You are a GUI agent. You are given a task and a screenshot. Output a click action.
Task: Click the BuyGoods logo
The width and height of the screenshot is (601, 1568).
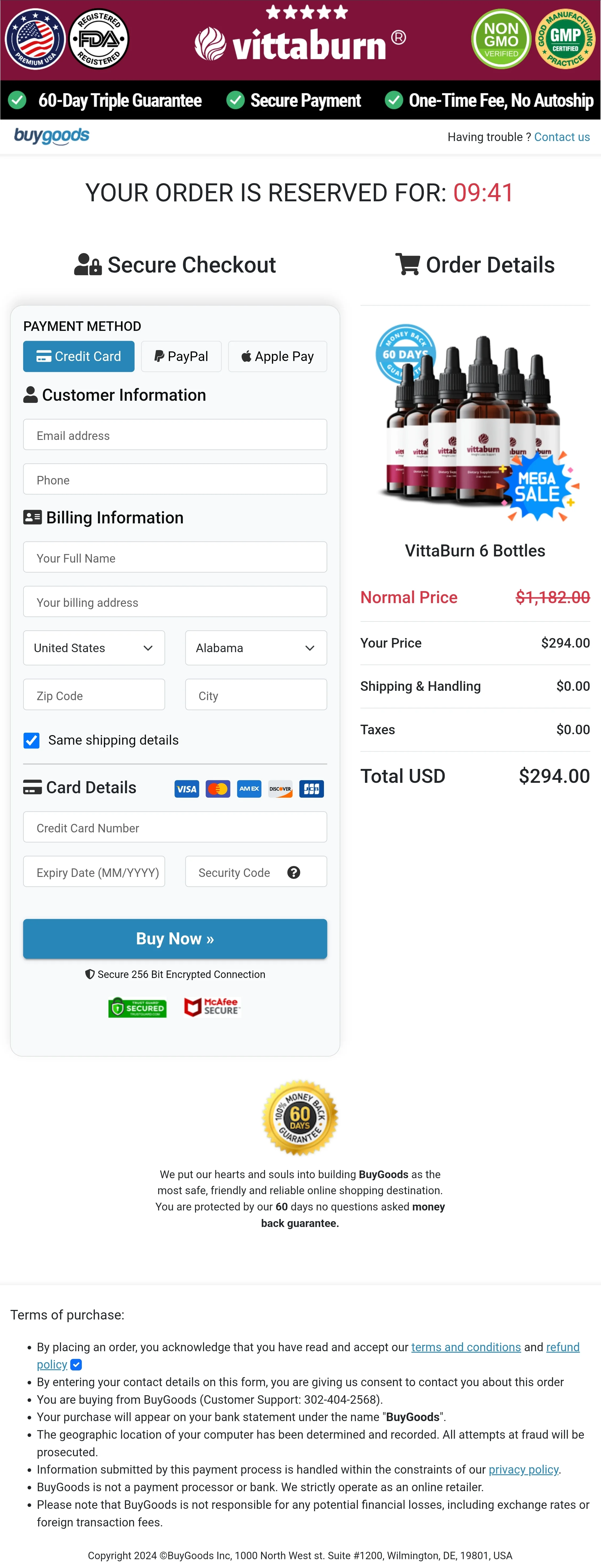tap(52, 136)
